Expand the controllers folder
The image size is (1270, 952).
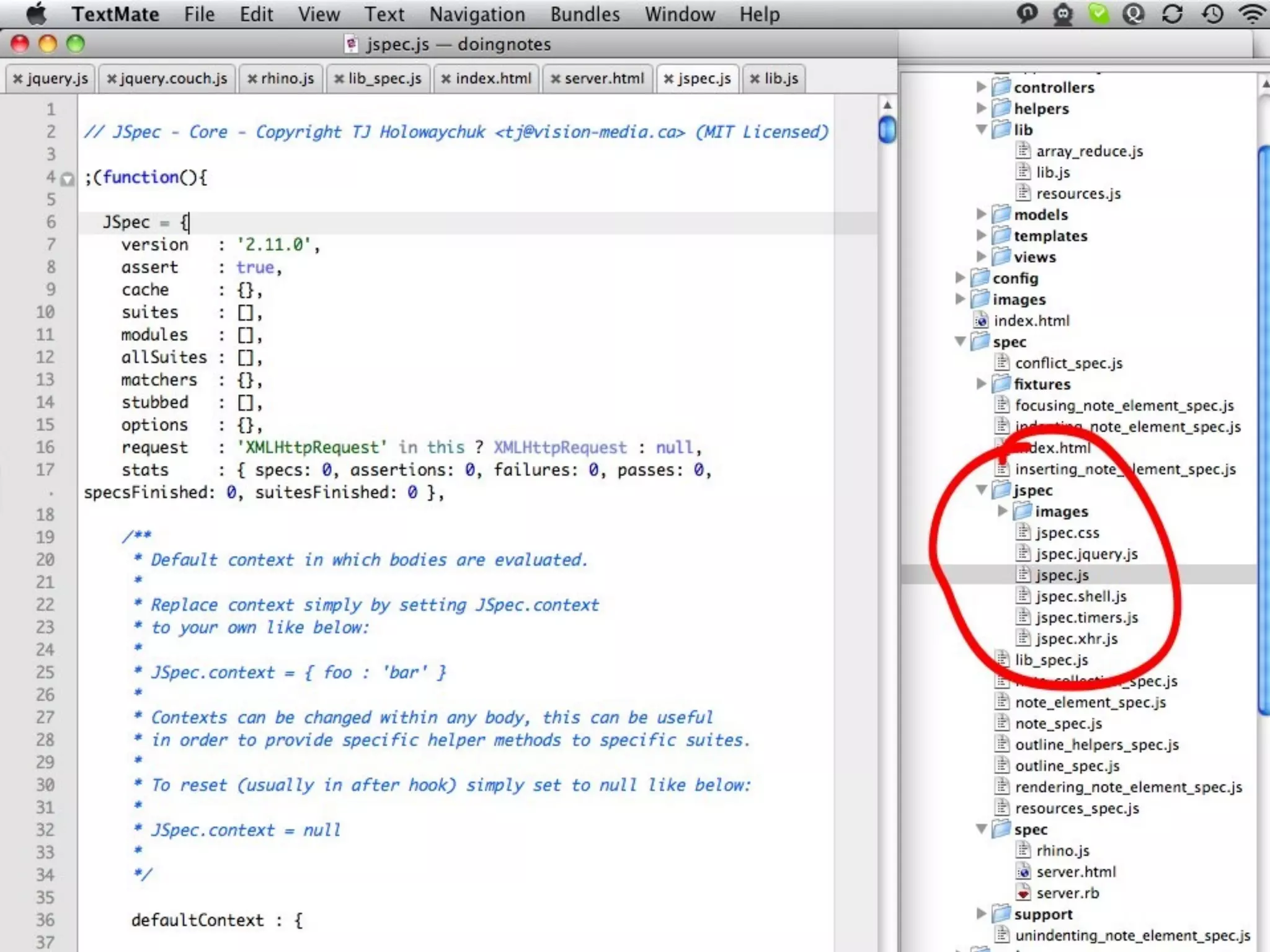(x=981, y=87)
